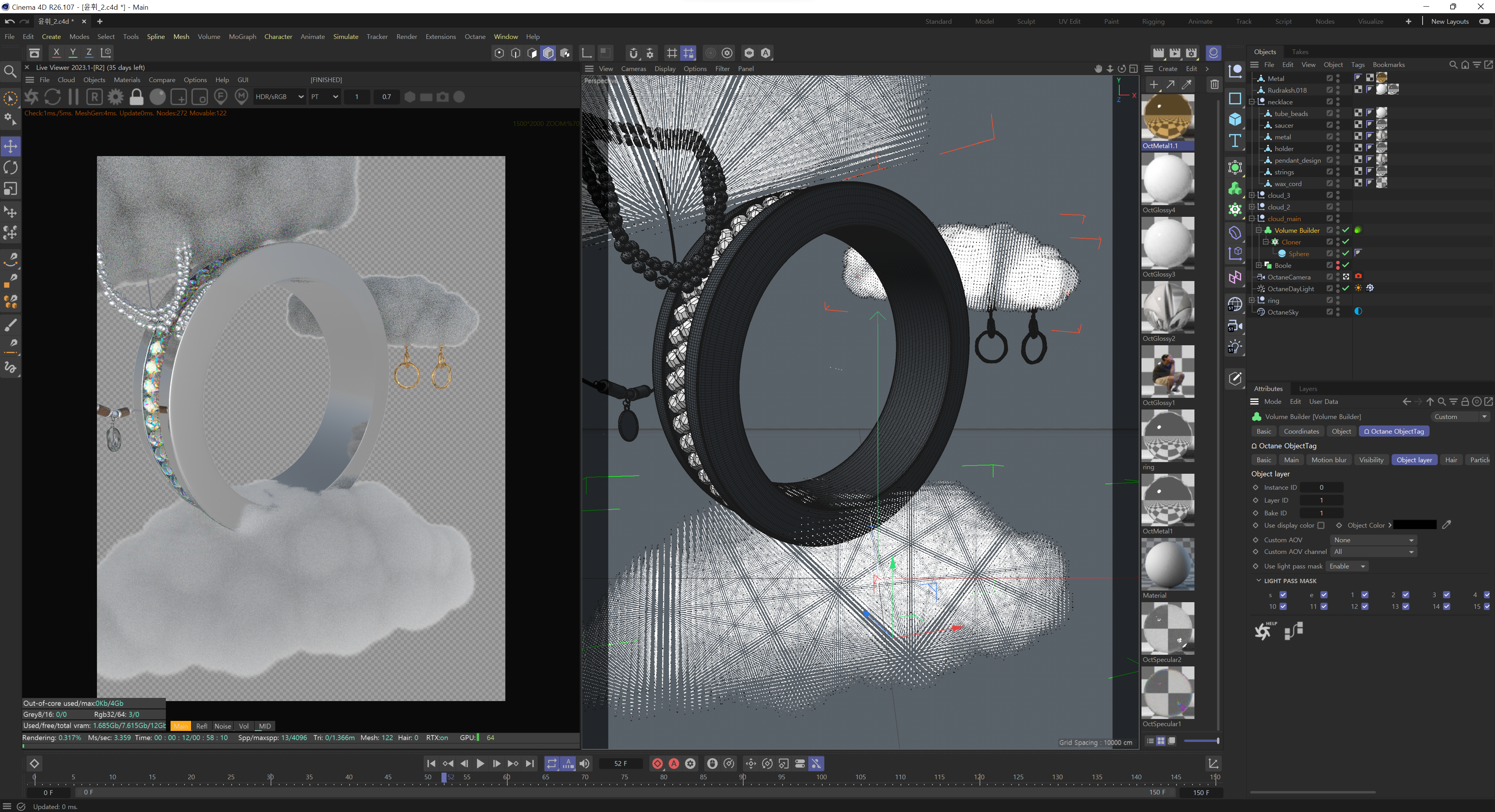The image size is (1495, 812).
Task: Create new material with plus icon
Action: 1154,85
